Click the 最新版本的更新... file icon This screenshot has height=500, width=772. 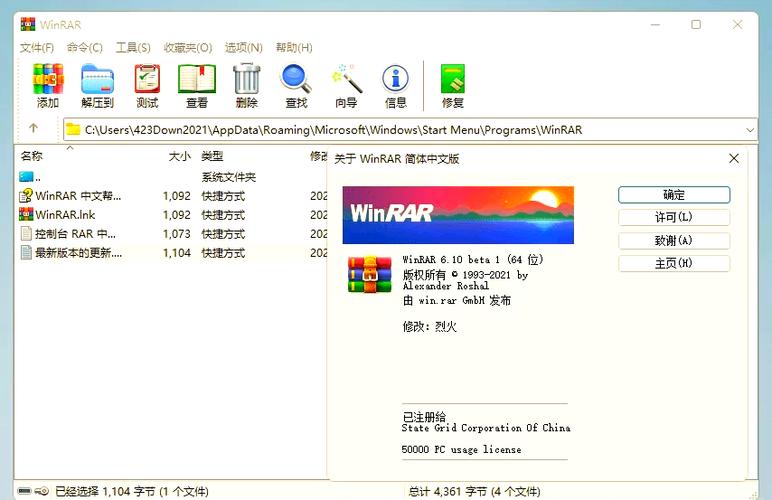click(26, 252)
